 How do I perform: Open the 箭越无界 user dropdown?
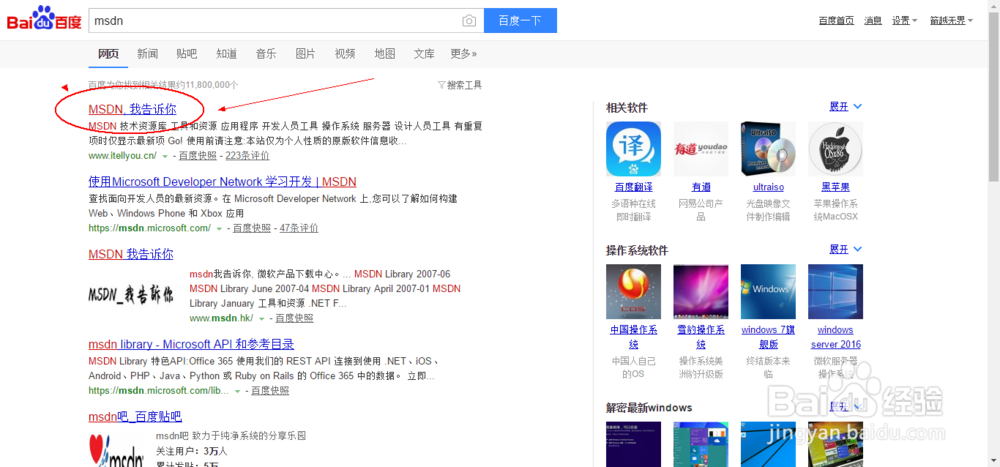coord(951,20)
